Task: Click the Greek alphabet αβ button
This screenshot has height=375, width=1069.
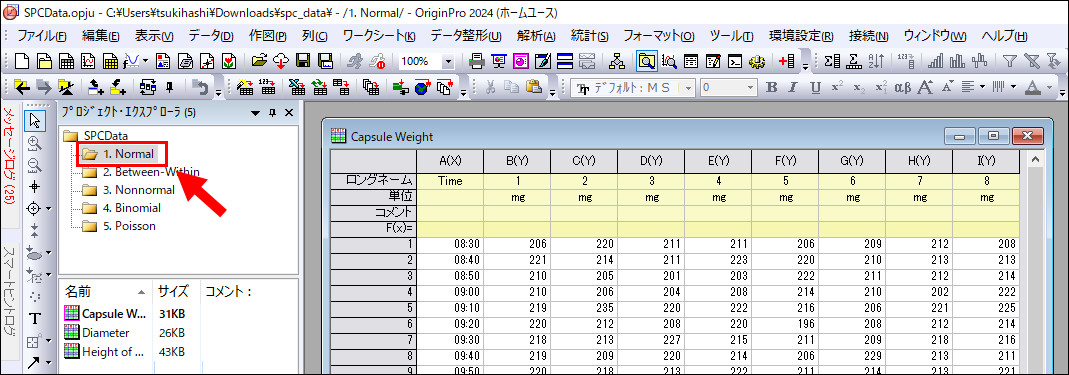Action: pos(903,87)
